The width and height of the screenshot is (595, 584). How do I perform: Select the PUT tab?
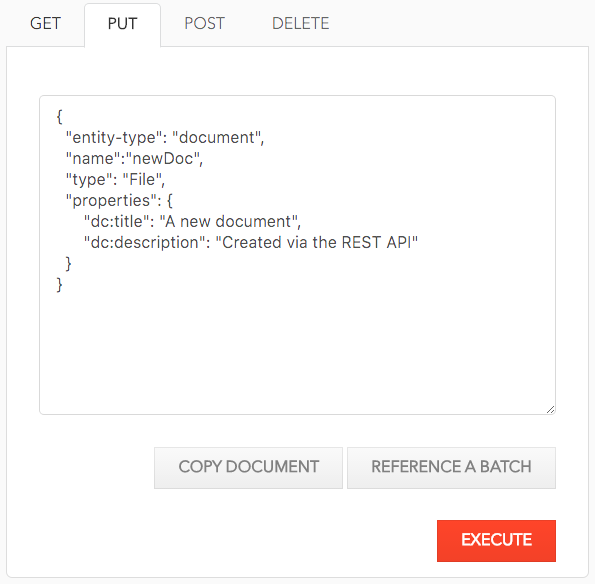(x=122, y=24)
